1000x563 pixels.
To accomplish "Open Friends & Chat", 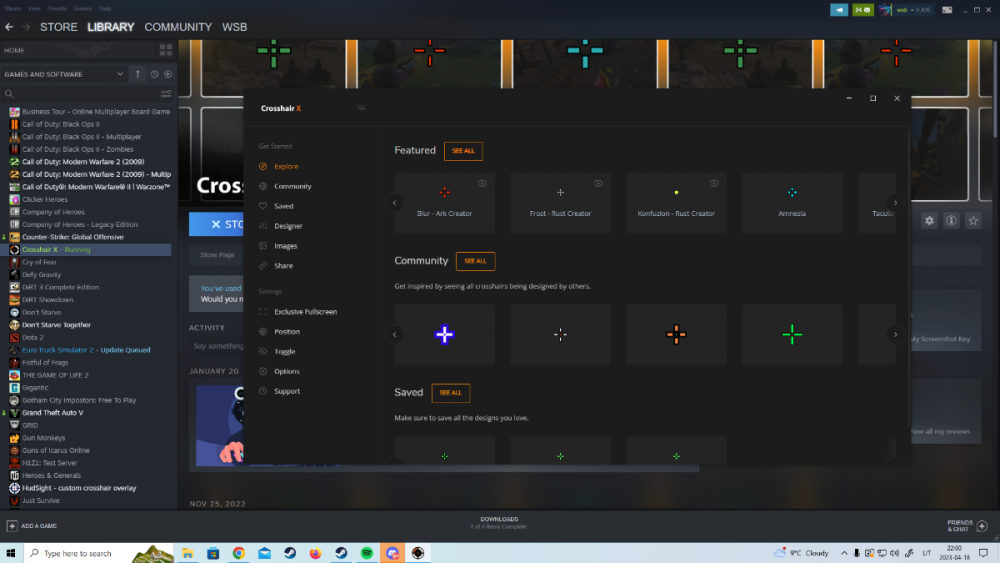I will 967,526.
